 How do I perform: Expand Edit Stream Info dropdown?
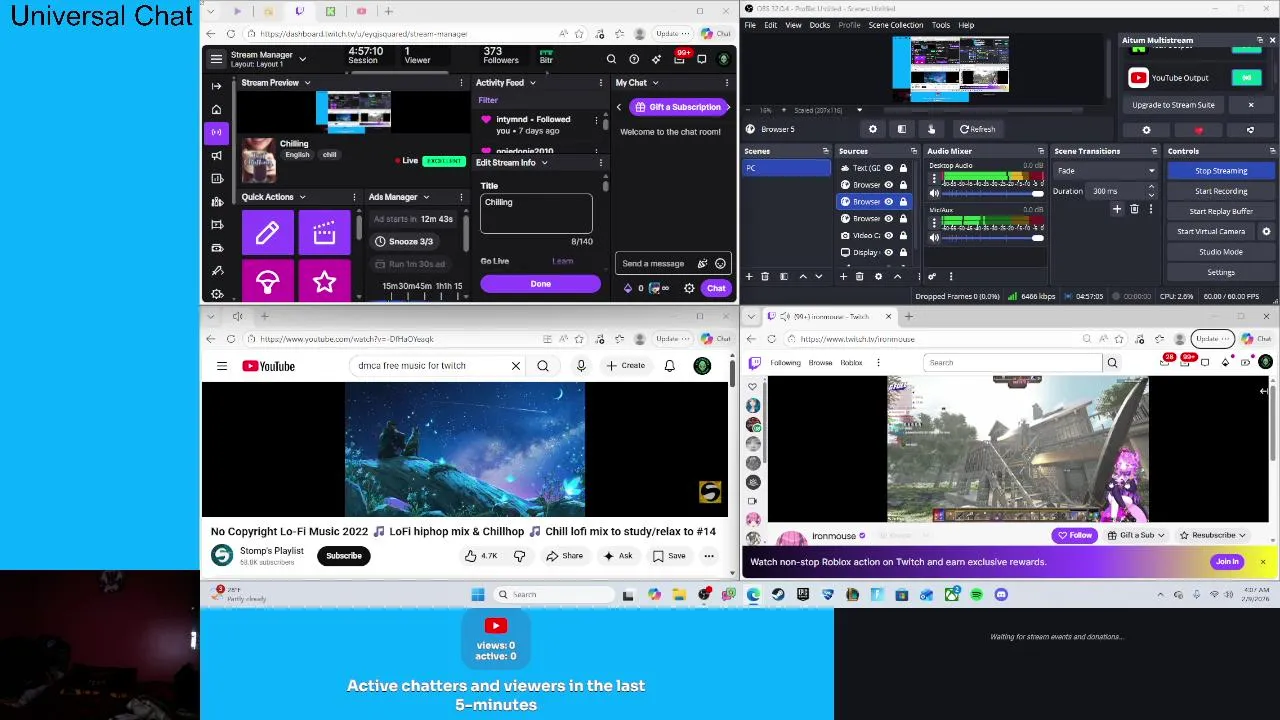[544, 163]
